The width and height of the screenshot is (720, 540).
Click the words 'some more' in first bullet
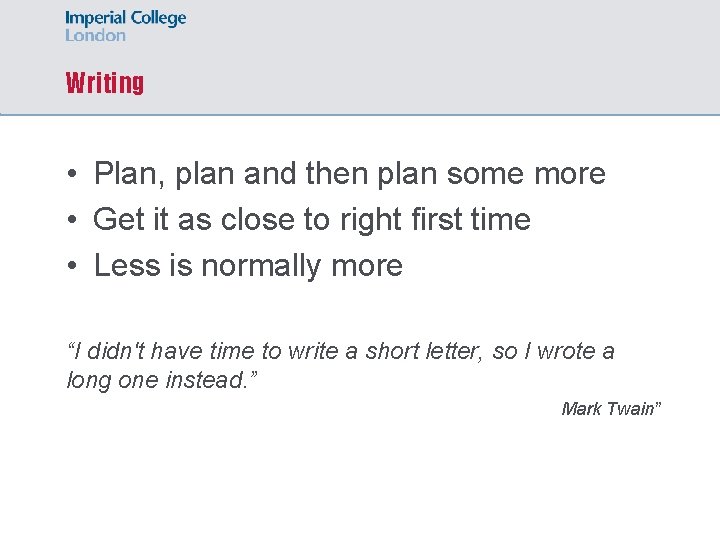(526, 174)
